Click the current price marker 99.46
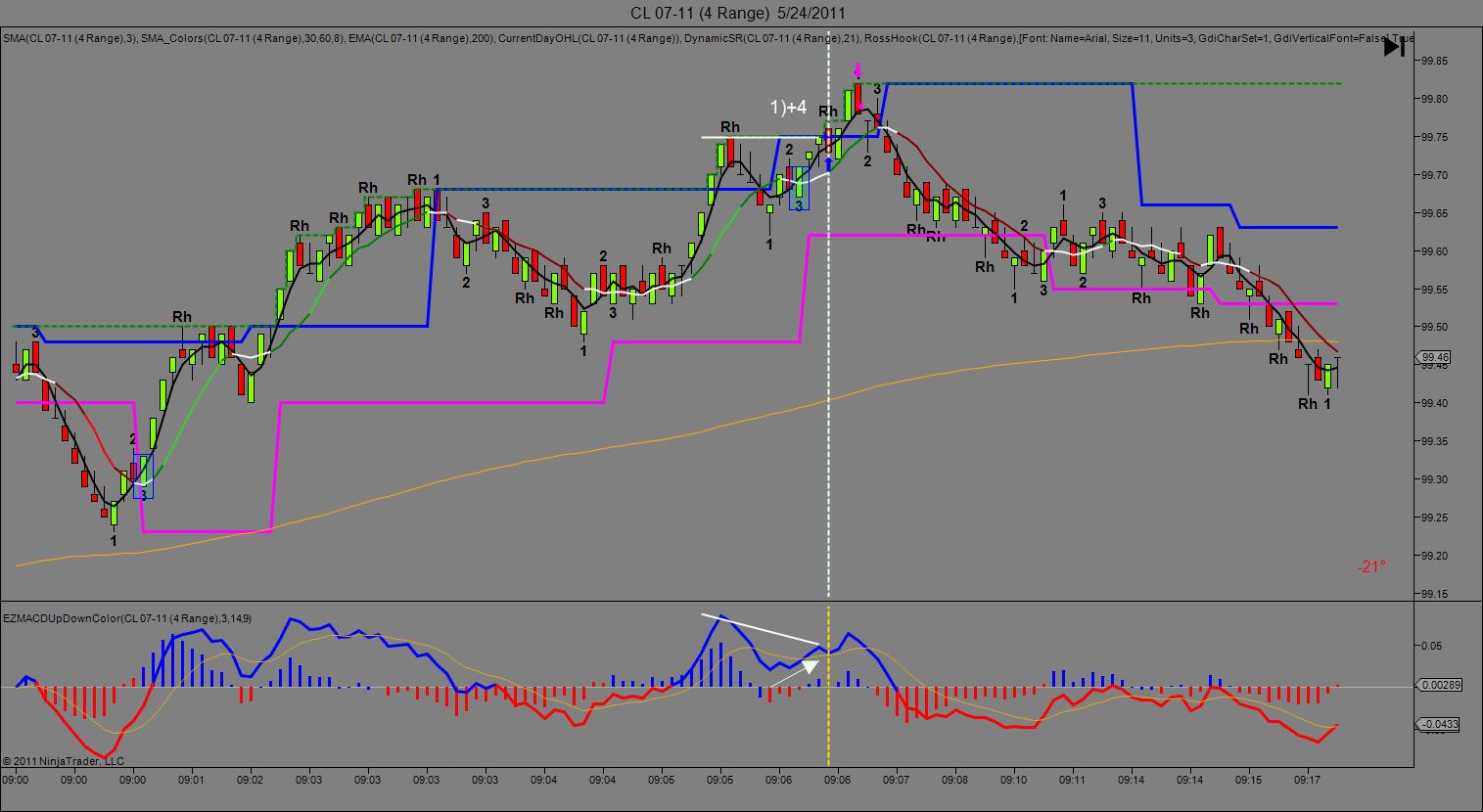The height and width of the screenshot is (812, 1483). pos(1435,358)
